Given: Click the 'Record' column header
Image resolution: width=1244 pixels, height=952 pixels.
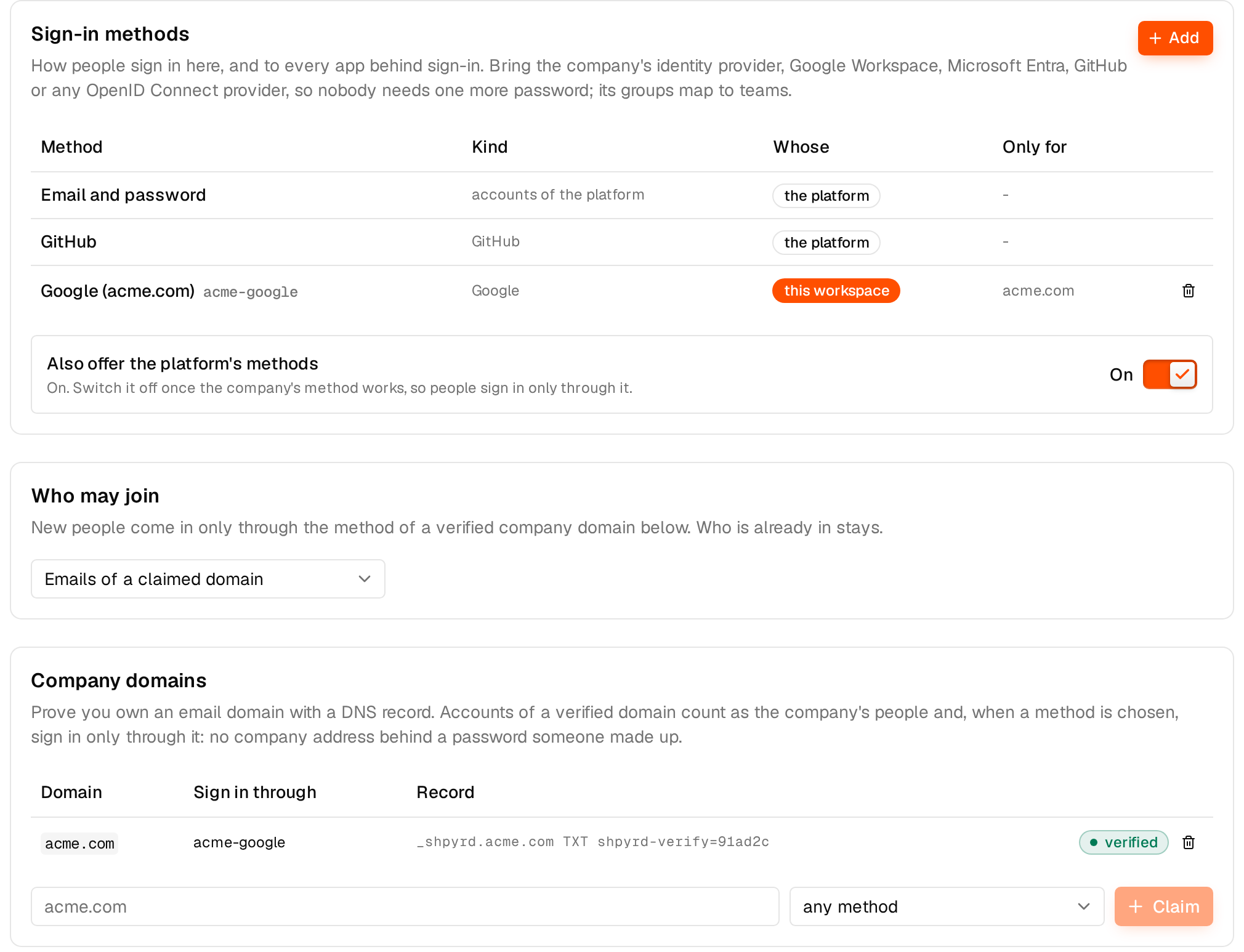Looking at the screenshot, I should click(x=445, y=792).
